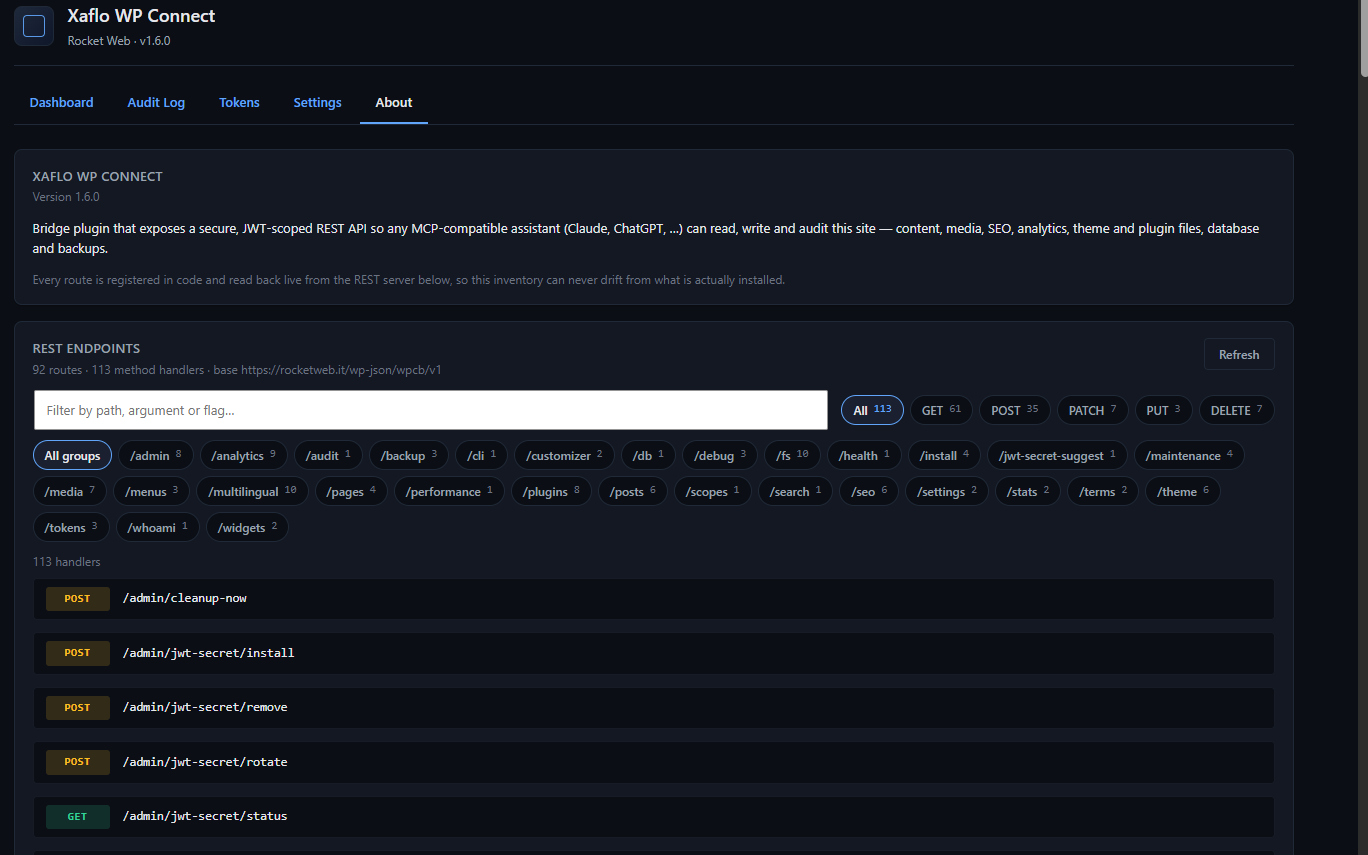Filter by the /tokens group
1368x855 pixels.
(71, 528)
